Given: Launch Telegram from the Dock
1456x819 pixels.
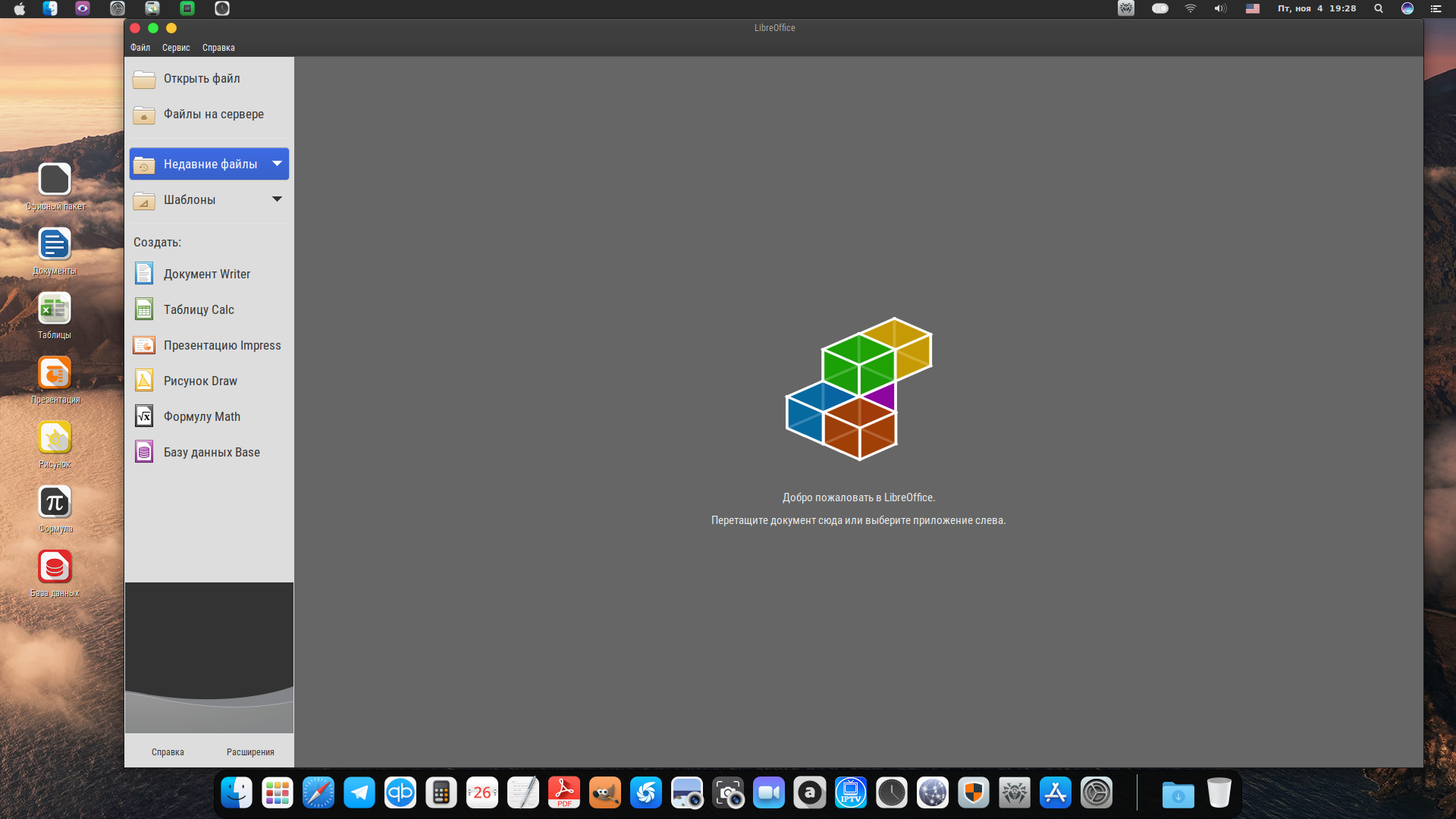Looking at the screenshot, I should tap(359, 792).
